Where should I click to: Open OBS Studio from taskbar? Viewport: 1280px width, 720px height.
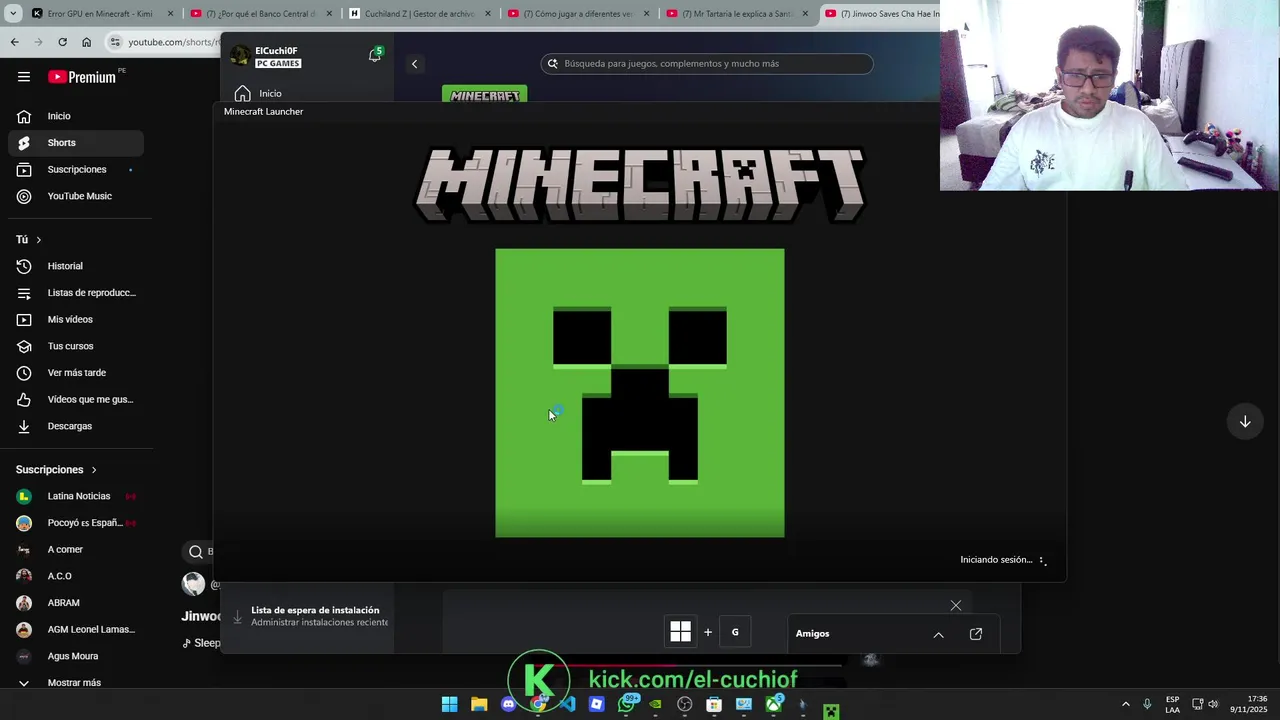[685, 704]
